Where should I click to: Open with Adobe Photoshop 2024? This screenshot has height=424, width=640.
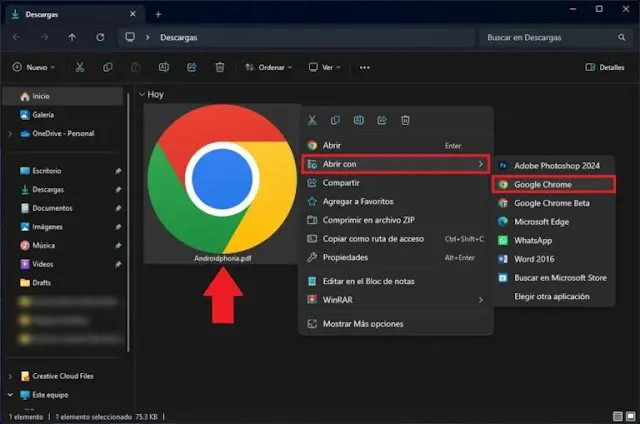[553, 166]
